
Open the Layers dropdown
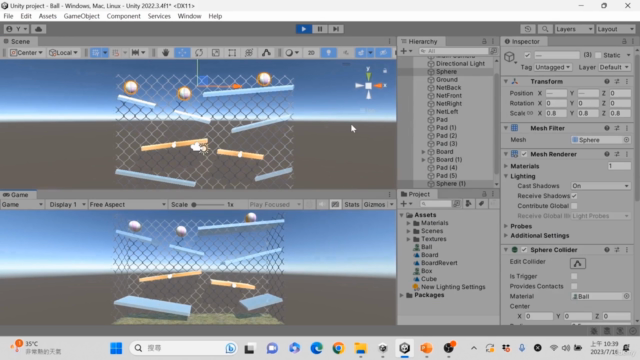(574, 29)
